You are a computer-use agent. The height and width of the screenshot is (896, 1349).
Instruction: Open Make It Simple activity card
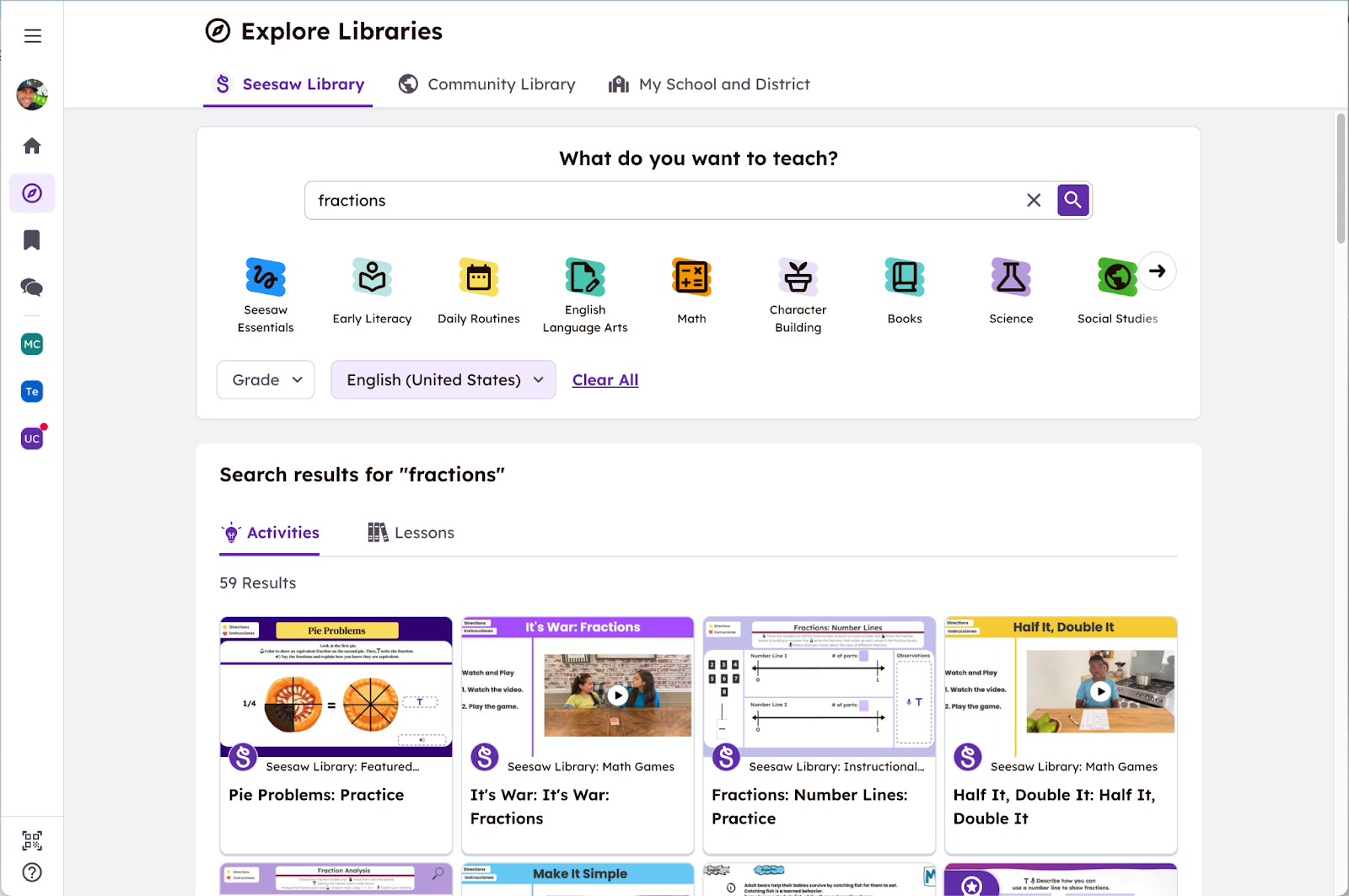point(578,878)
